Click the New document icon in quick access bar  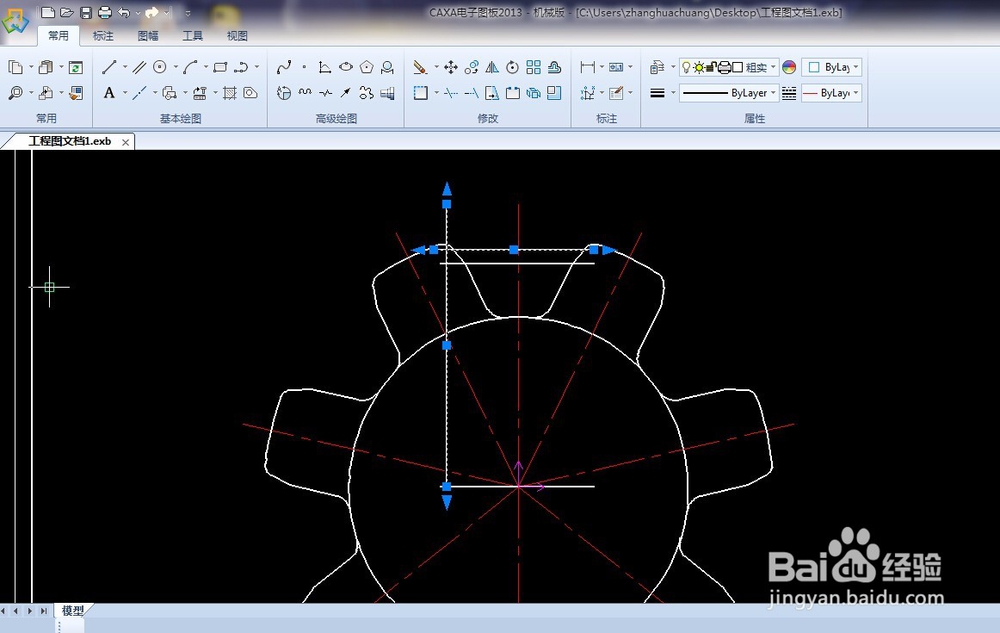pos(47,12)
